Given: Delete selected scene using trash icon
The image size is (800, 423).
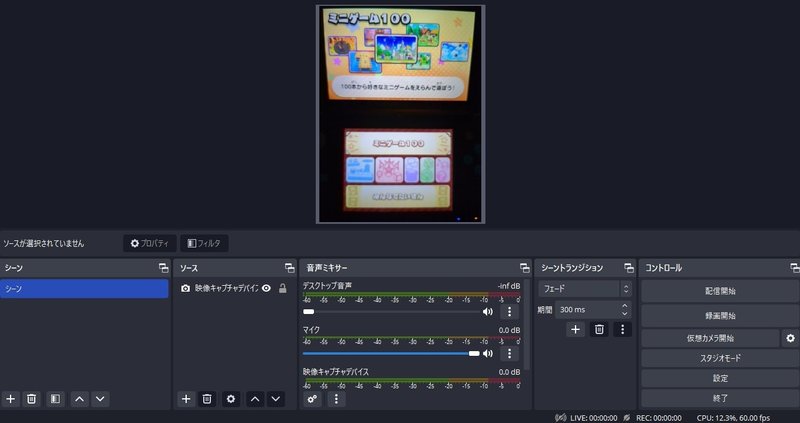Looking at the screenshot, I should (31, 399).
